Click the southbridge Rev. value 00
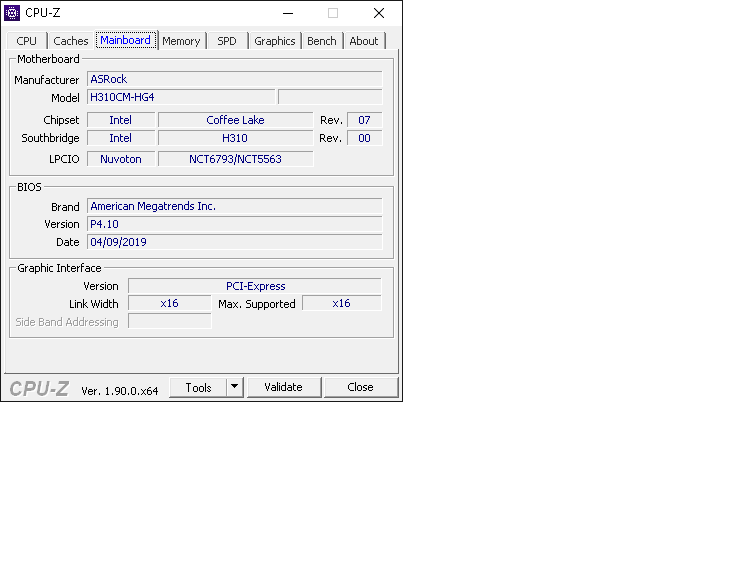The height and width of the screenshot is (564, 752). point(364,138)
